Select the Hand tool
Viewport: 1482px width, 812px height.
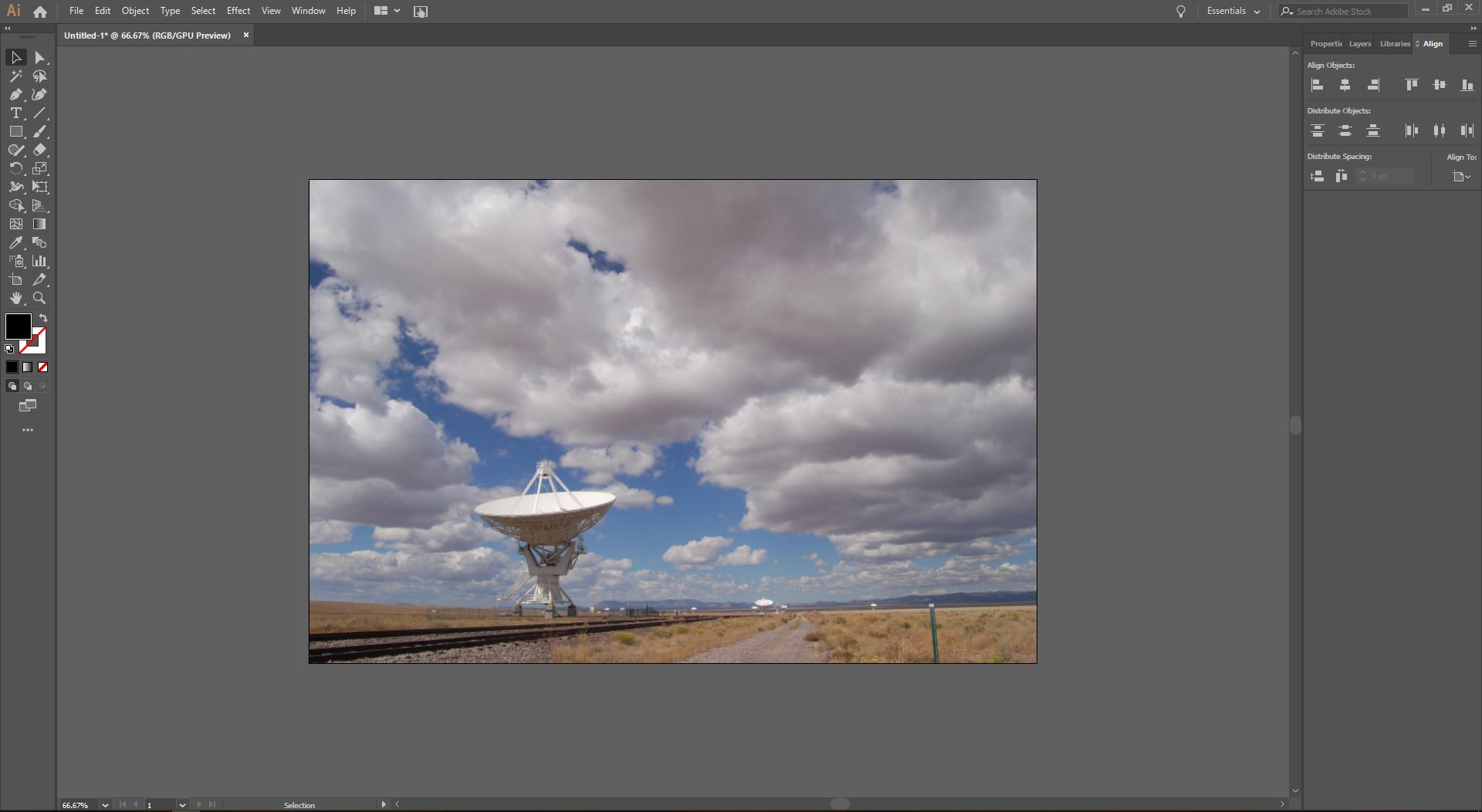point(16,299)
